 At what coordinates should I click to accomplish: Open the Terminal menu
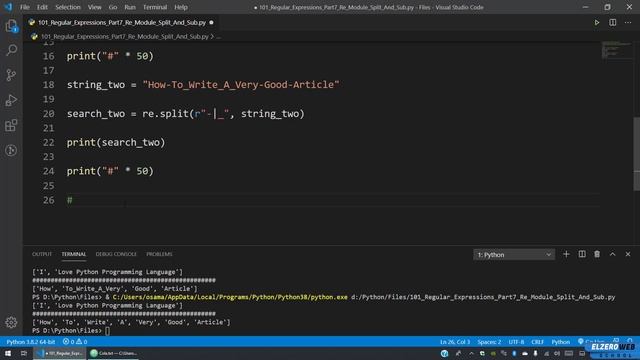coord(155,7)
